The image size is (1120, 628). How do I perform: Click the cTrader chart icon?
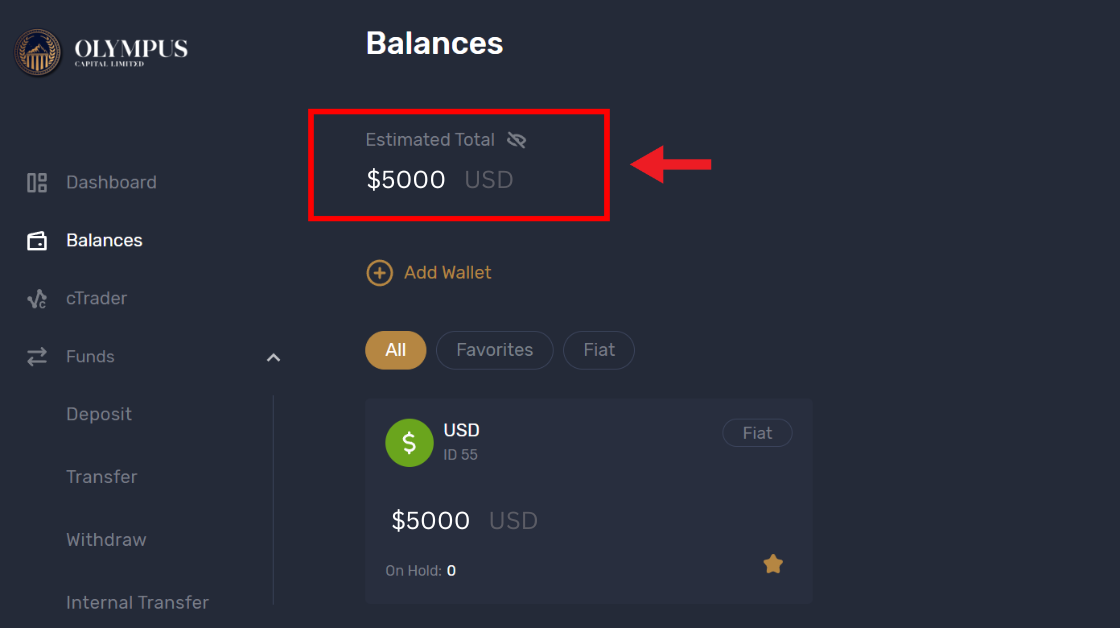tap(37, 299)
